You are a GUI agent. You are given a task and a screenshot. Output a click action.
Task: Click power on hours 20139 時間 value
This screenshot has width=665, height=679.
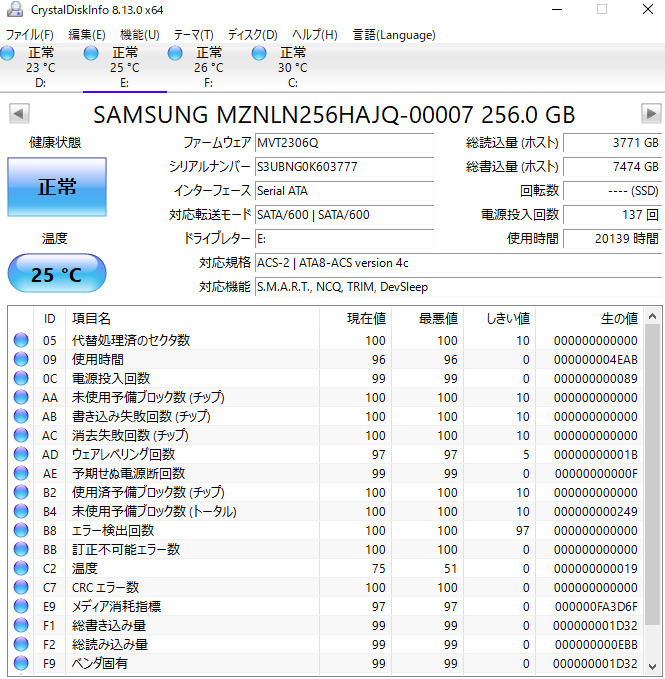(x=612, y=239)
